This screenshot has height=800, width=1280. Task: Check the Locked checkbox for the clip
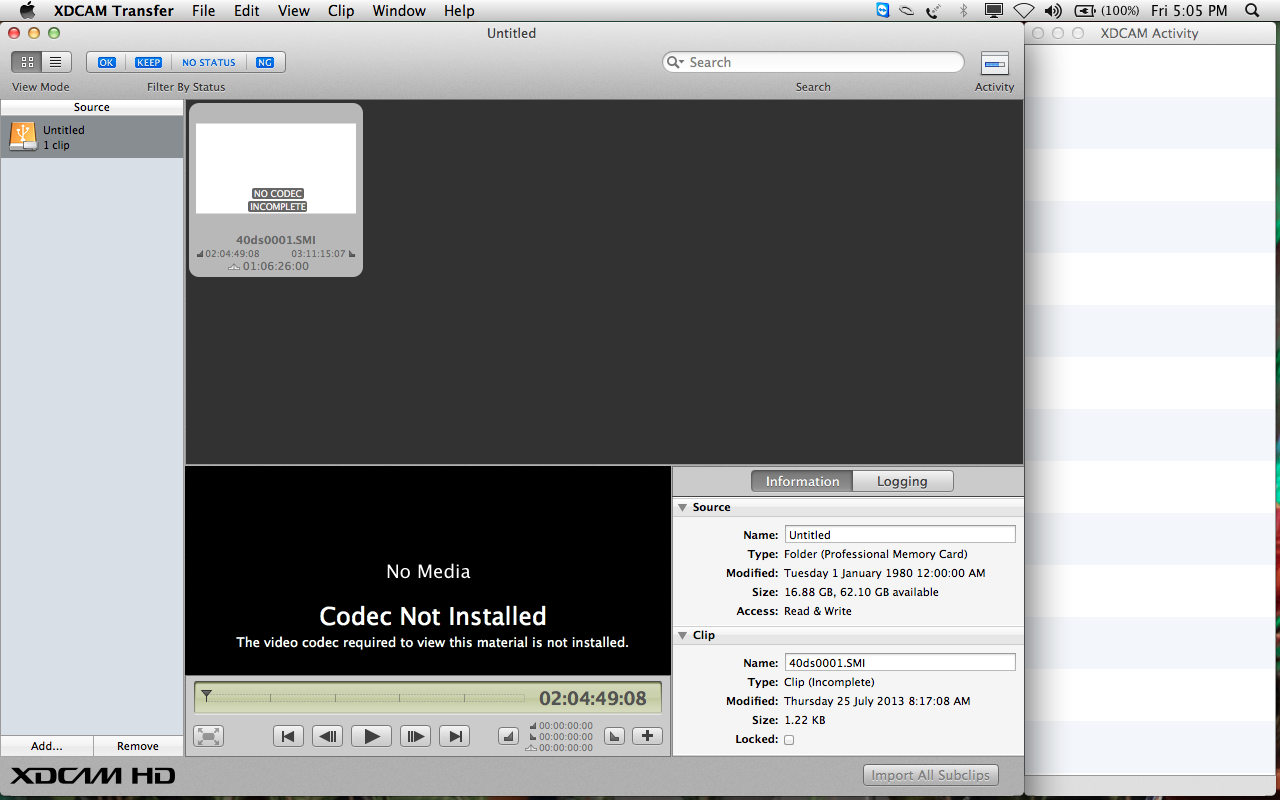(789, 740)
